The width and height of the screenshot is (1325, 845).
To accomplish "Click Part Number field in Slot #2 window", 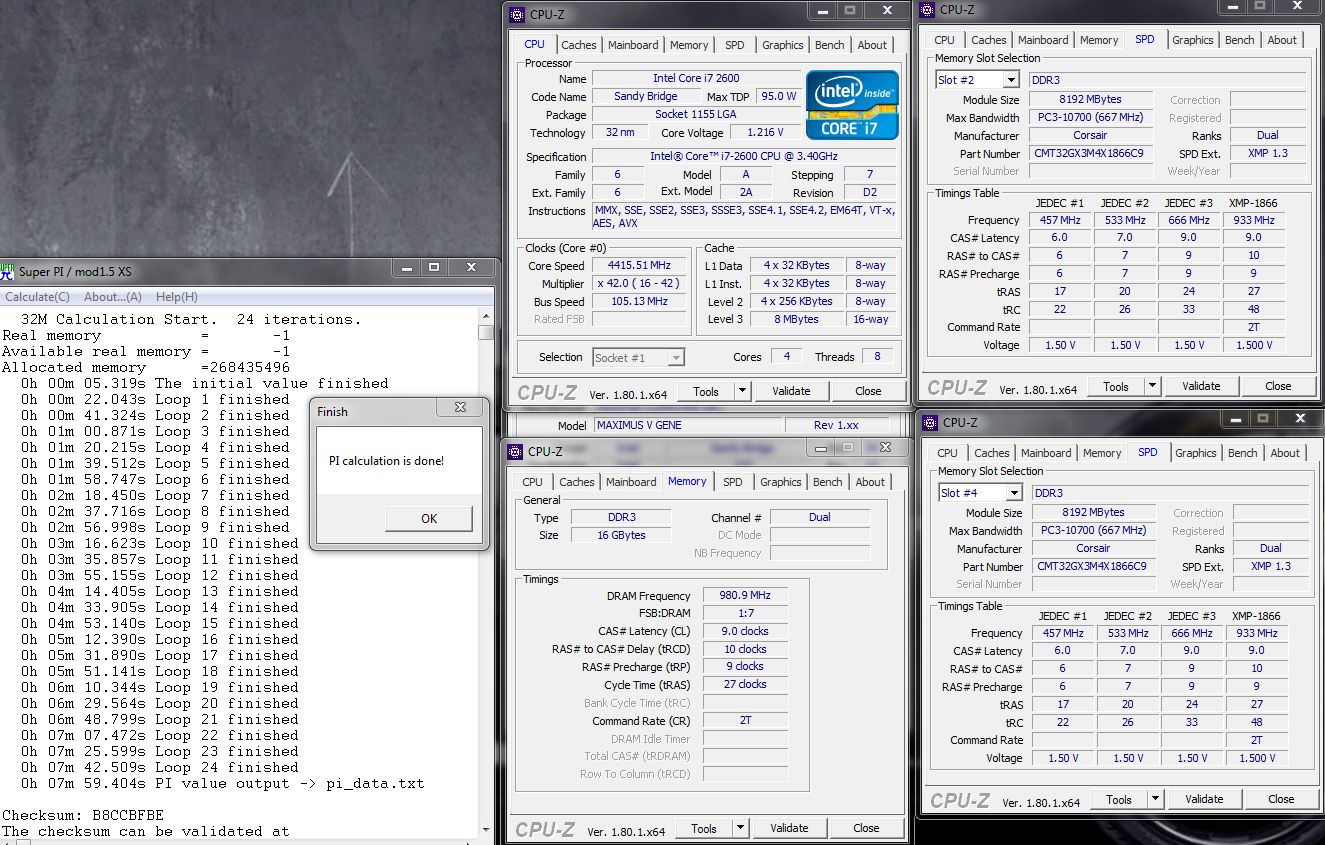I will [1090, 154].
